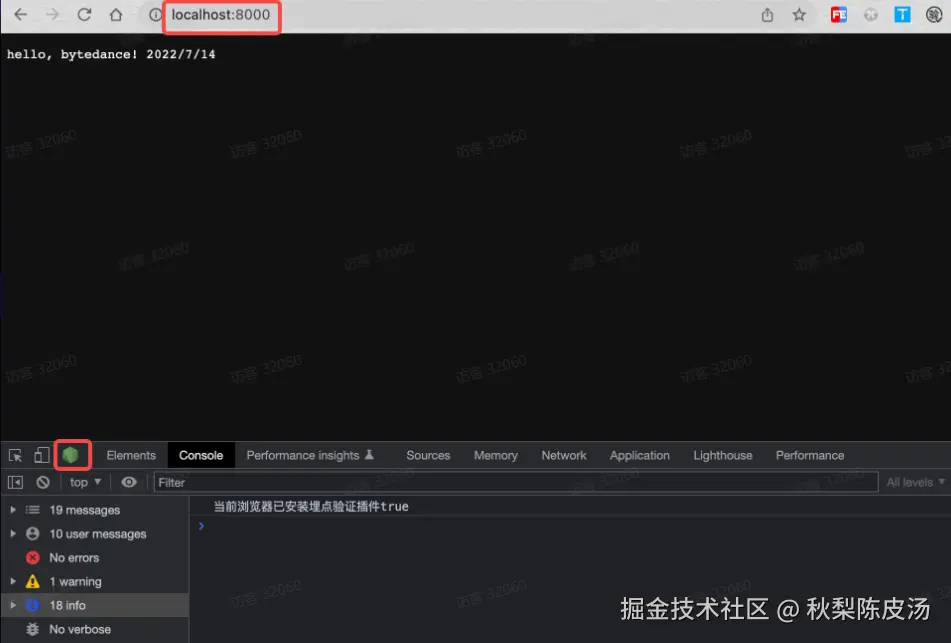Select the 19 messages row
Viewport: 951px width, 643px height.
click(x=95, y=510)
